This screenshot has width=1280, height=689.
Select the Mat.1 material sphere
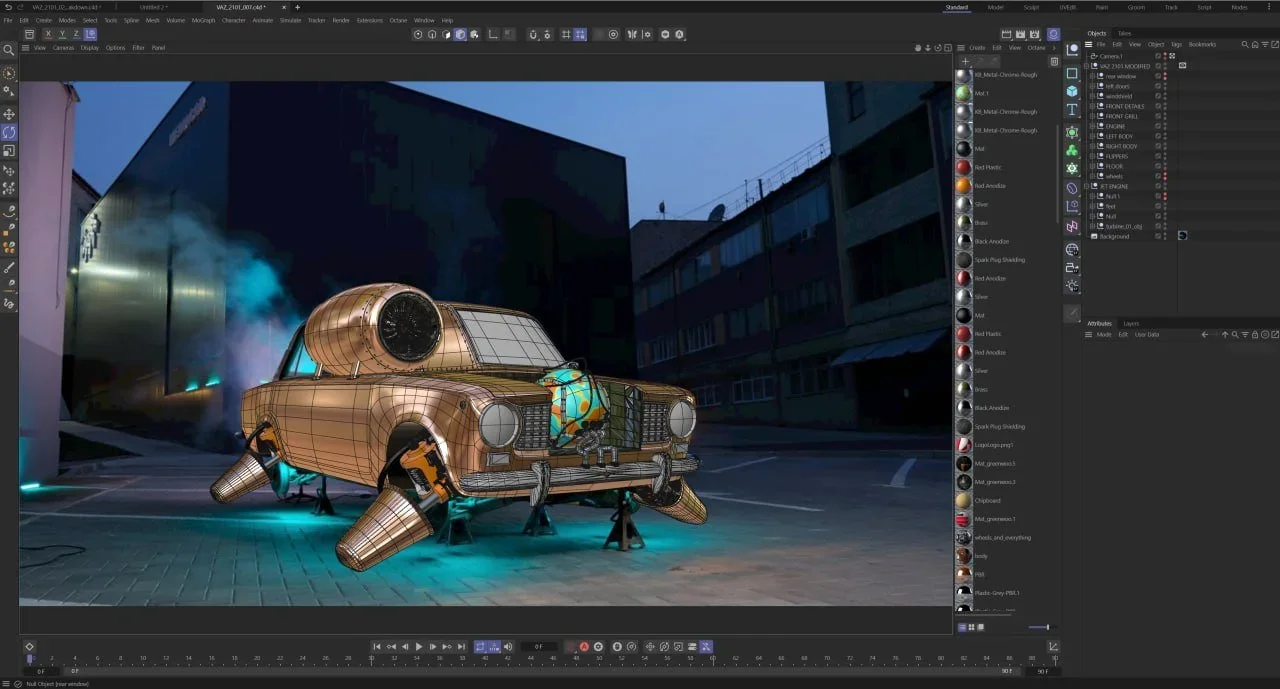[963, 93]
